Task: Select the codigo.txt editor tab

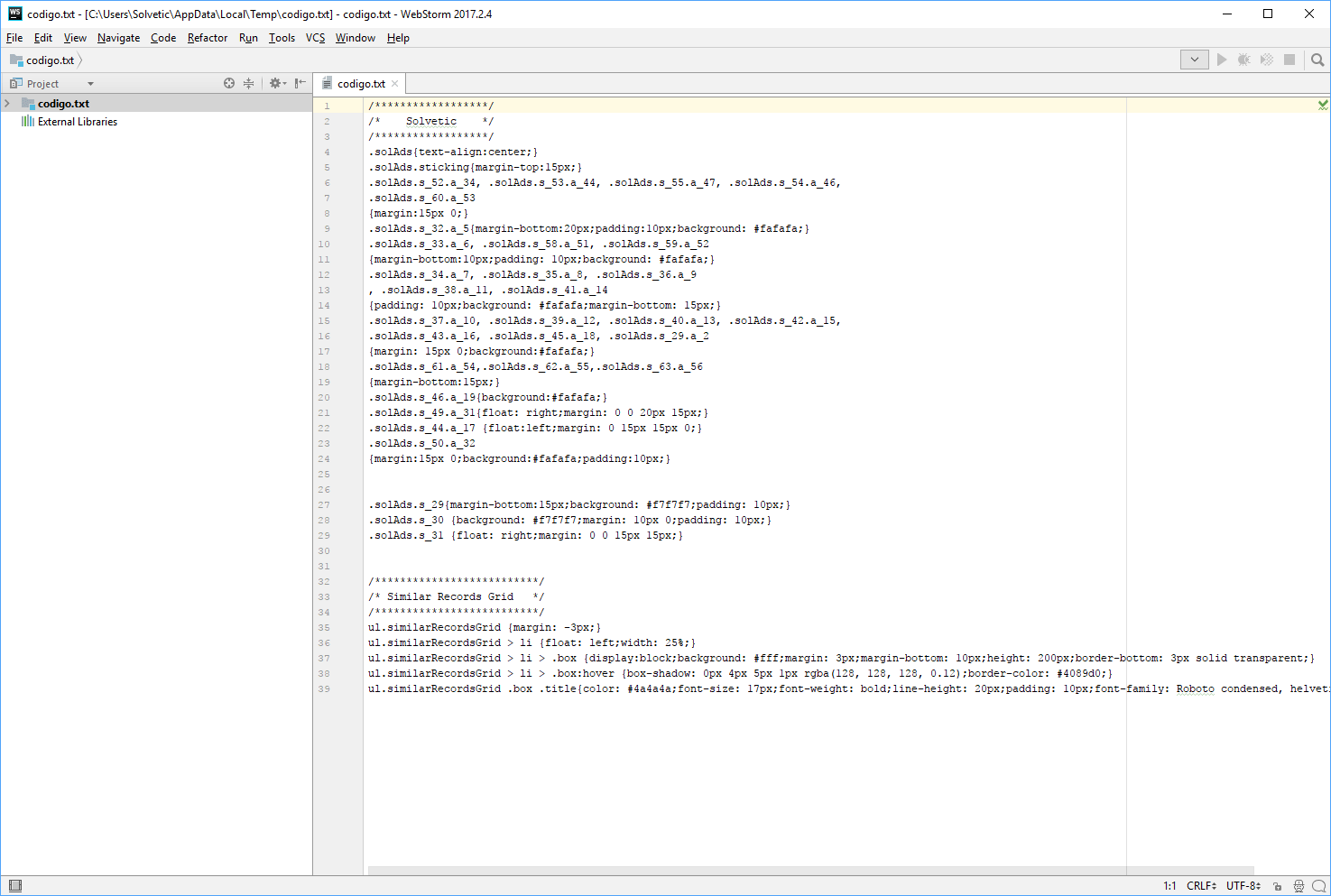Action: coord(361,83)
